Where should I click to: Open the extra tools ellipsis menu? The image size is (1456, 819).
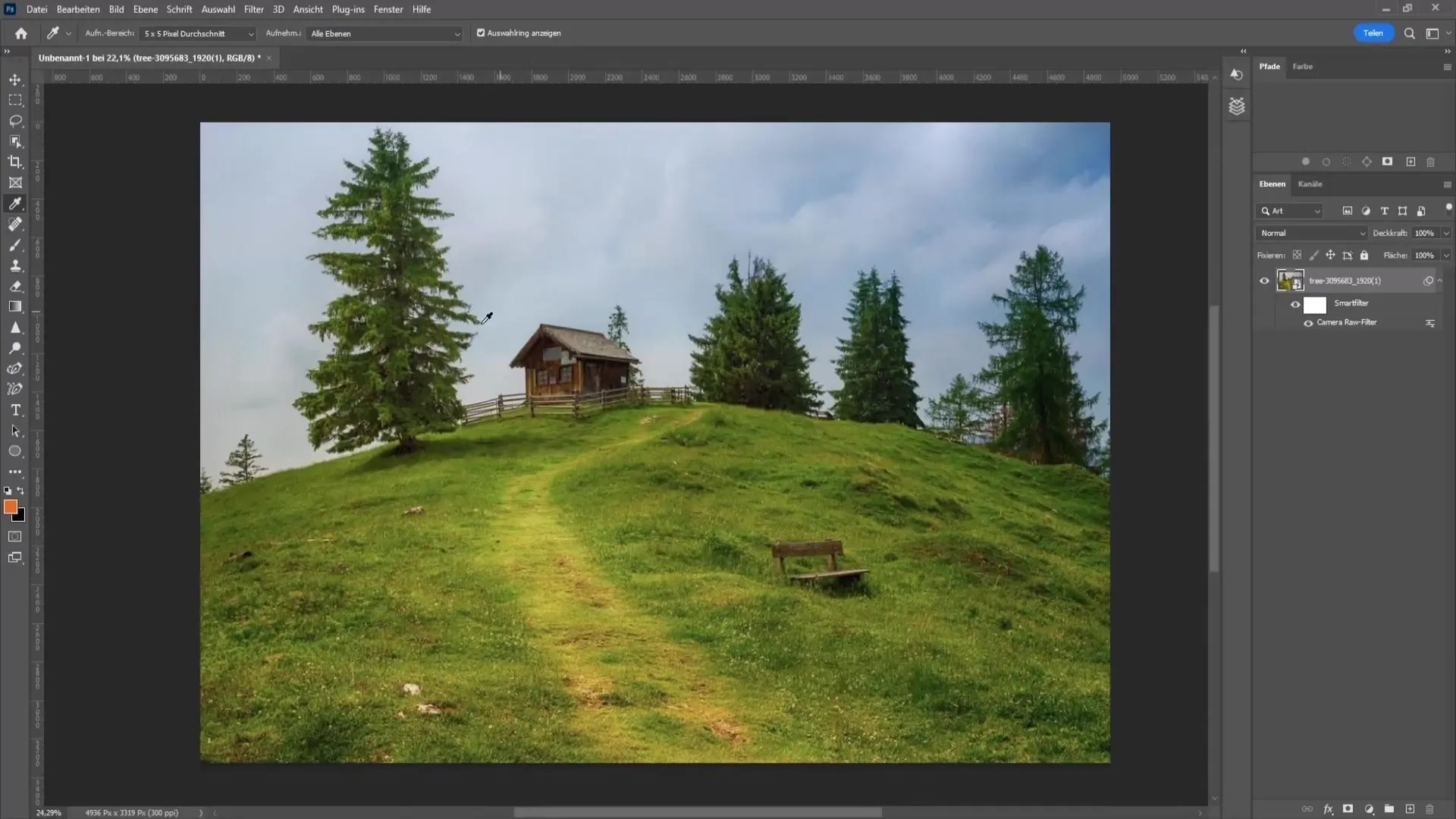point(15,472)
